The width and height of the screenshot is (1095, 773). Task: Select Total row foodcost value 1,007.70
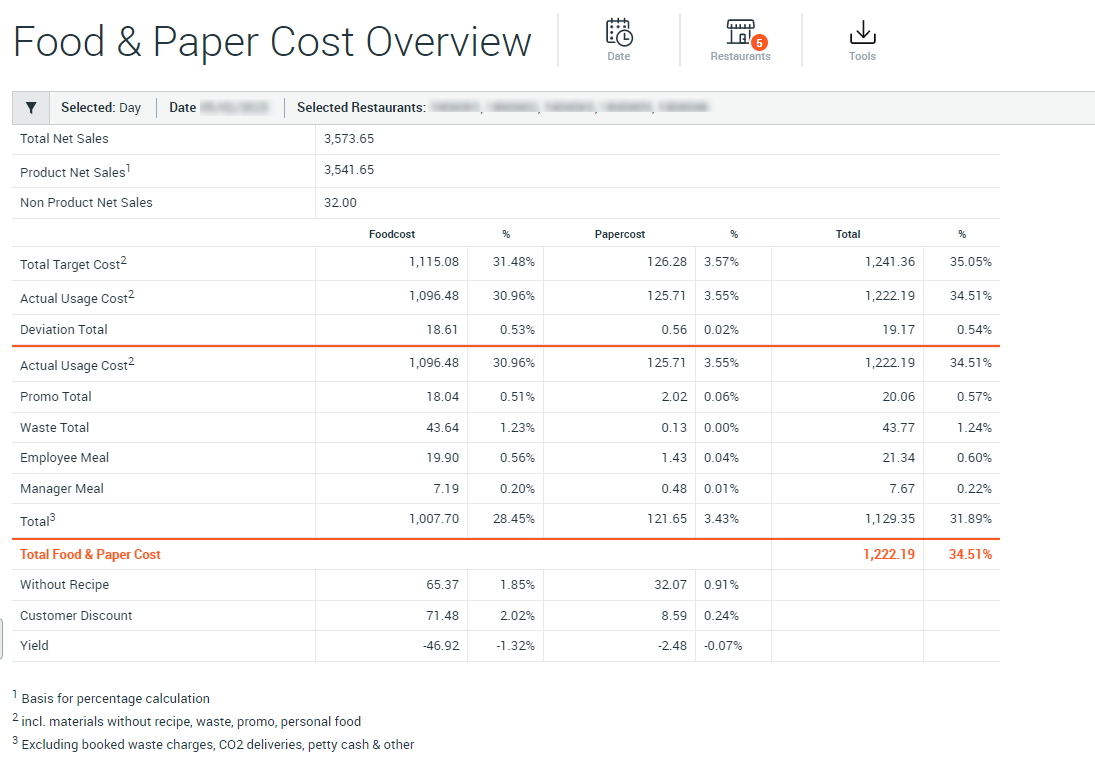click(434, 519)
